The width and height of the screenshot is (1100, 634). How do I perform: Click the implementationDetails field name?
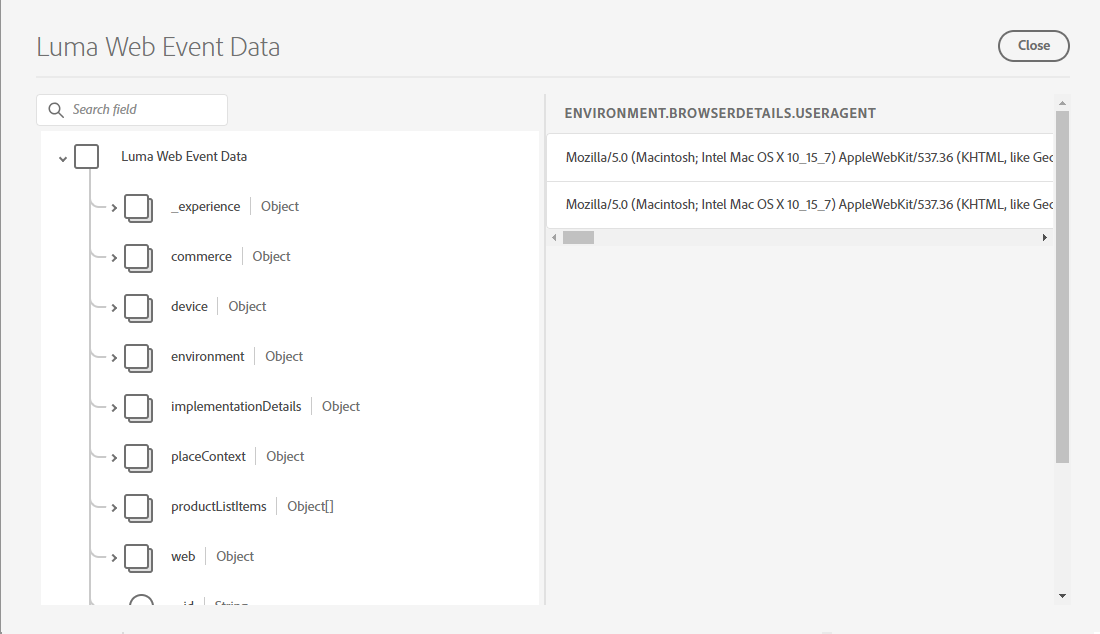tap(236, 406)
